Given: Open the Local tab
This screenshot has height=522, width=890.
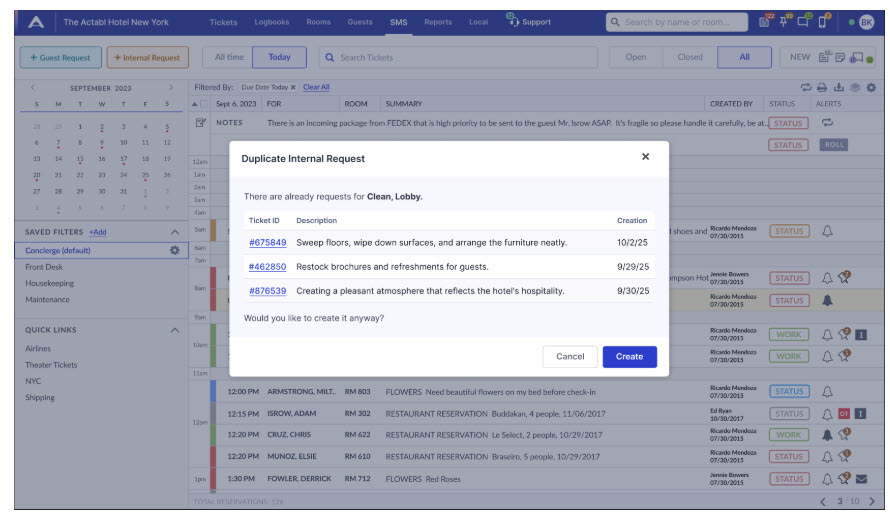Looking at the screenshot, I should point(478,22).
